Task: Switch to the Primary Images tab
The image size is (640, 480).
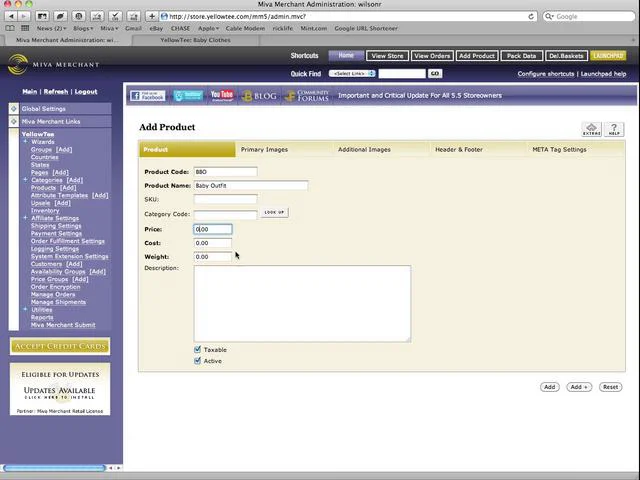Action: 264,149
